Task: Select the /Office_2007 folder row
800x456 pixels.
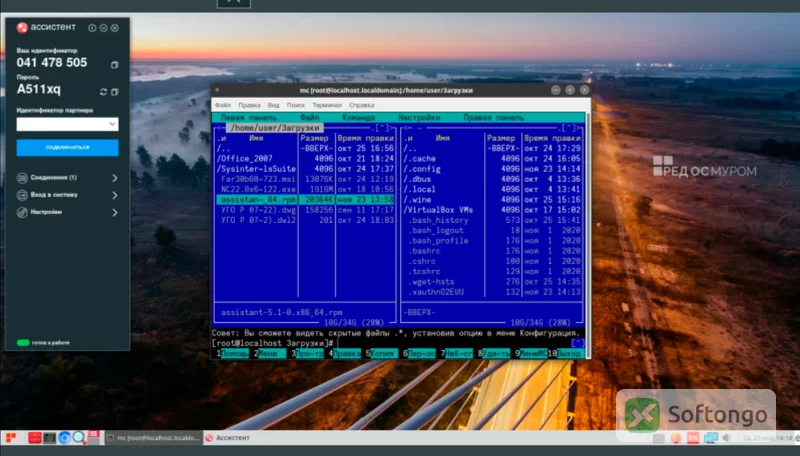Action: [305, 159]
